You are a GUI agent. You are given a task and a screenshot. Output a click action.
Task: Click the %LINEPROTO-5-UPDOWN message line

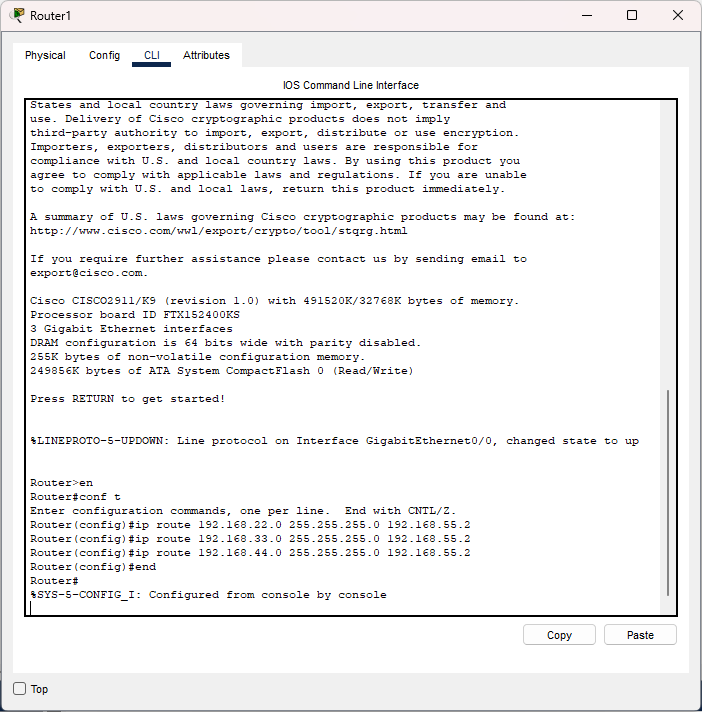pyautogui.click(x=335, y=441)
